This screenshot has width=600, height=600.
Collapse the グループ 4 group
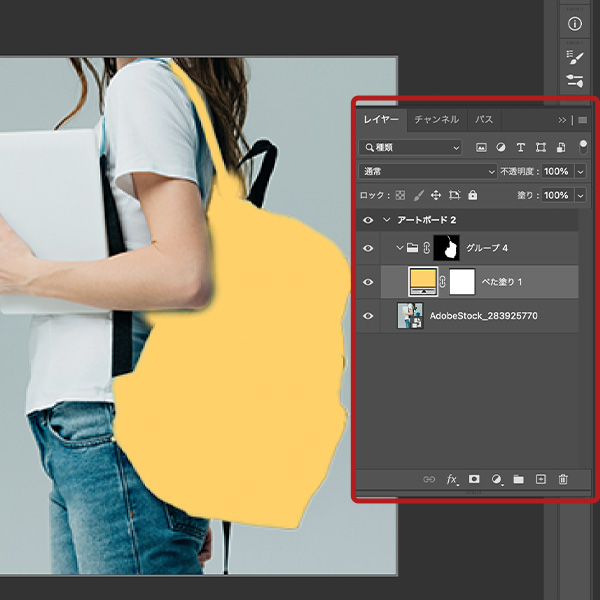click(400, 248)
